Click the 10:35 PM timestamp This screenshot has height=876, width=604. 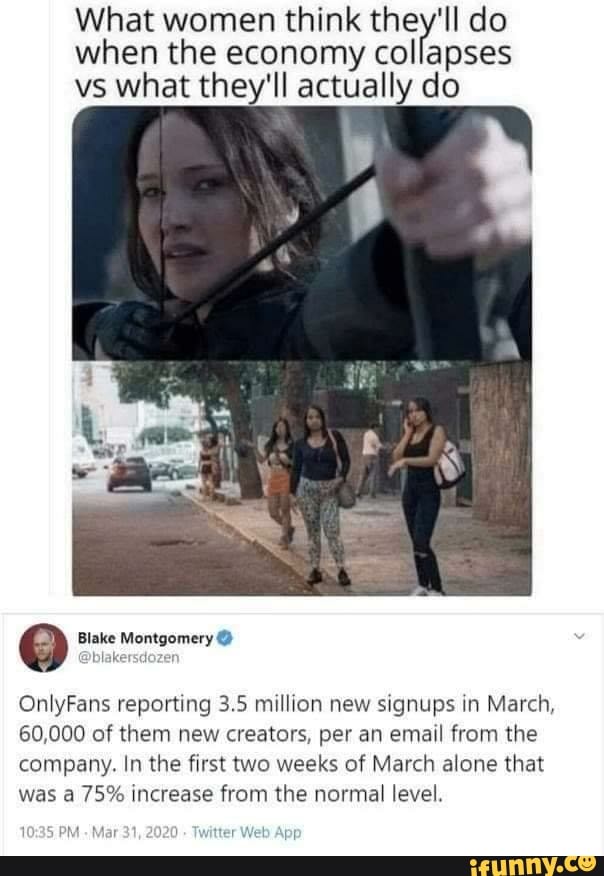49,832
